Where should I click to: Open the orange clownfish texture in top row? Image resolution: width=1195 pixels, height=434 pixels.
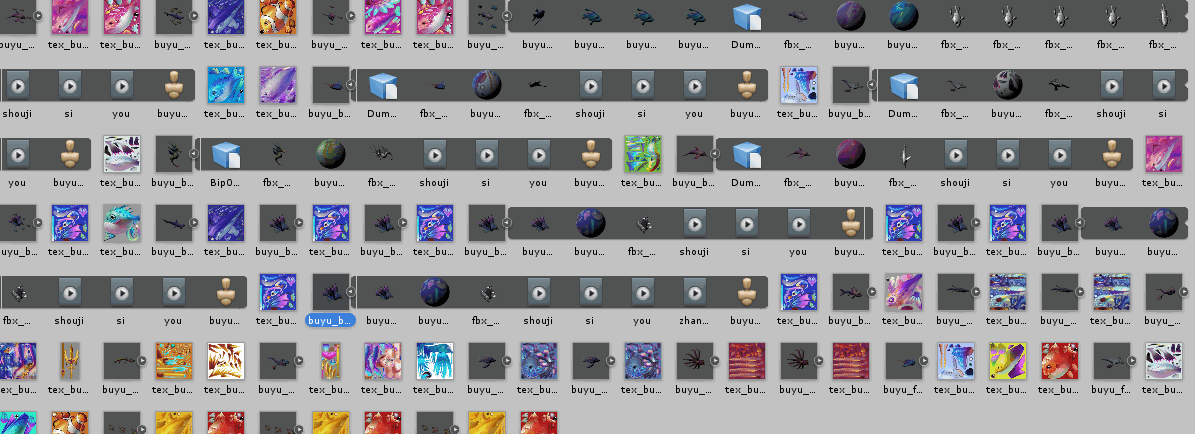(278, 17)
